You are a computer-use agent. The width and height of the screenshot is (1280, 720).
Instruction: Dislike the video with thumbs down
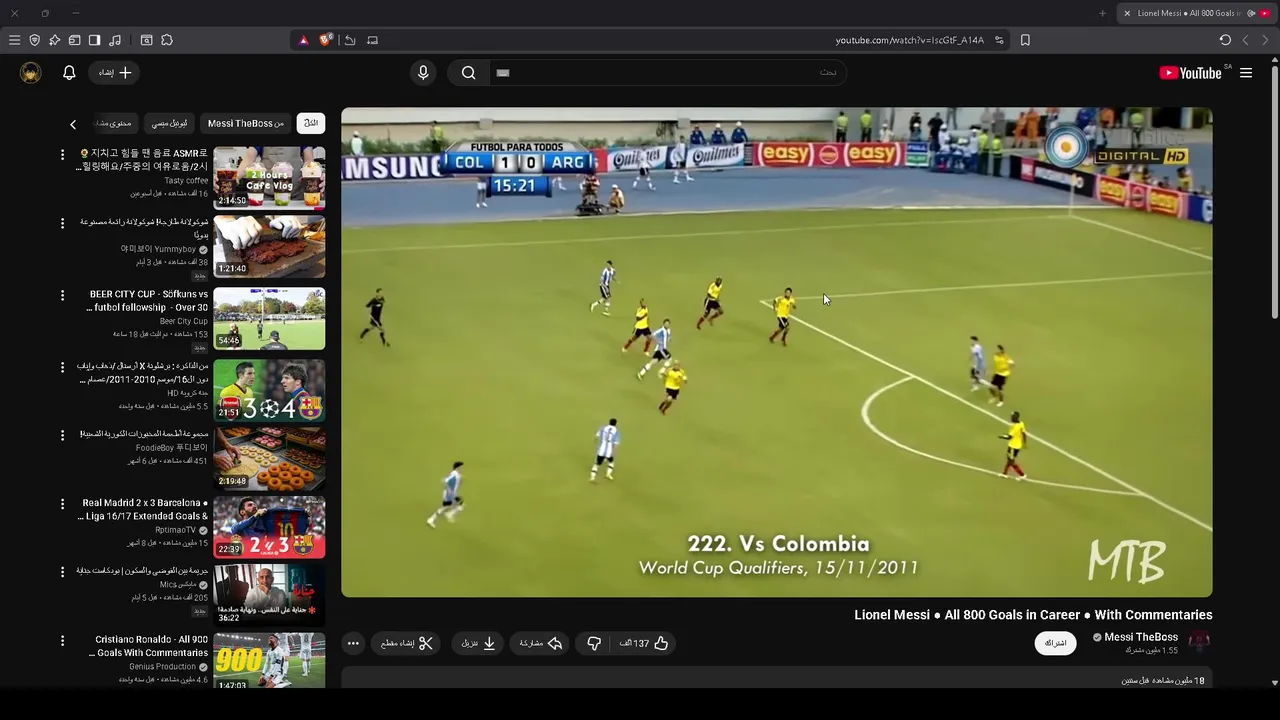[x=594, y=643]
